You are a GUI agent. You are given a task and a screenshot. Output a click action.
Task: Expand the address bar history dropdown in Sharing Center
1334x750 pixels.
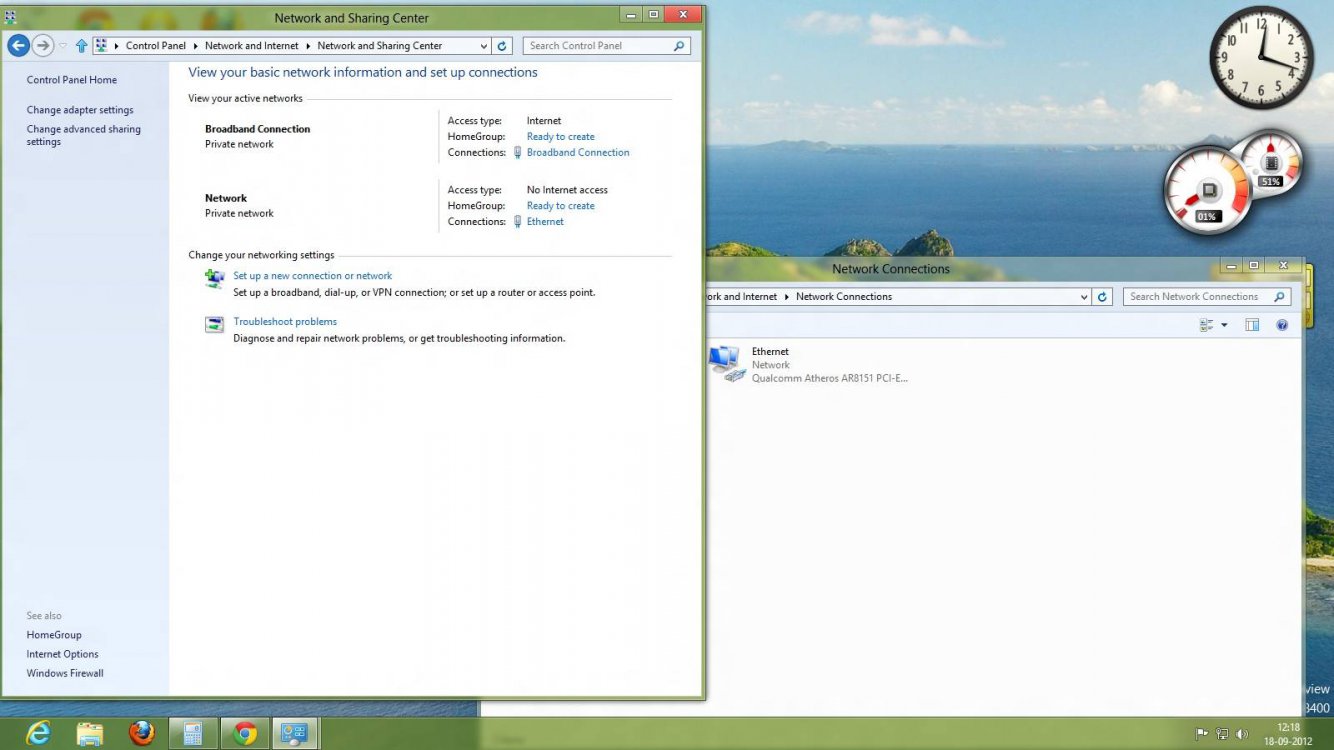(x=484, y=46)
